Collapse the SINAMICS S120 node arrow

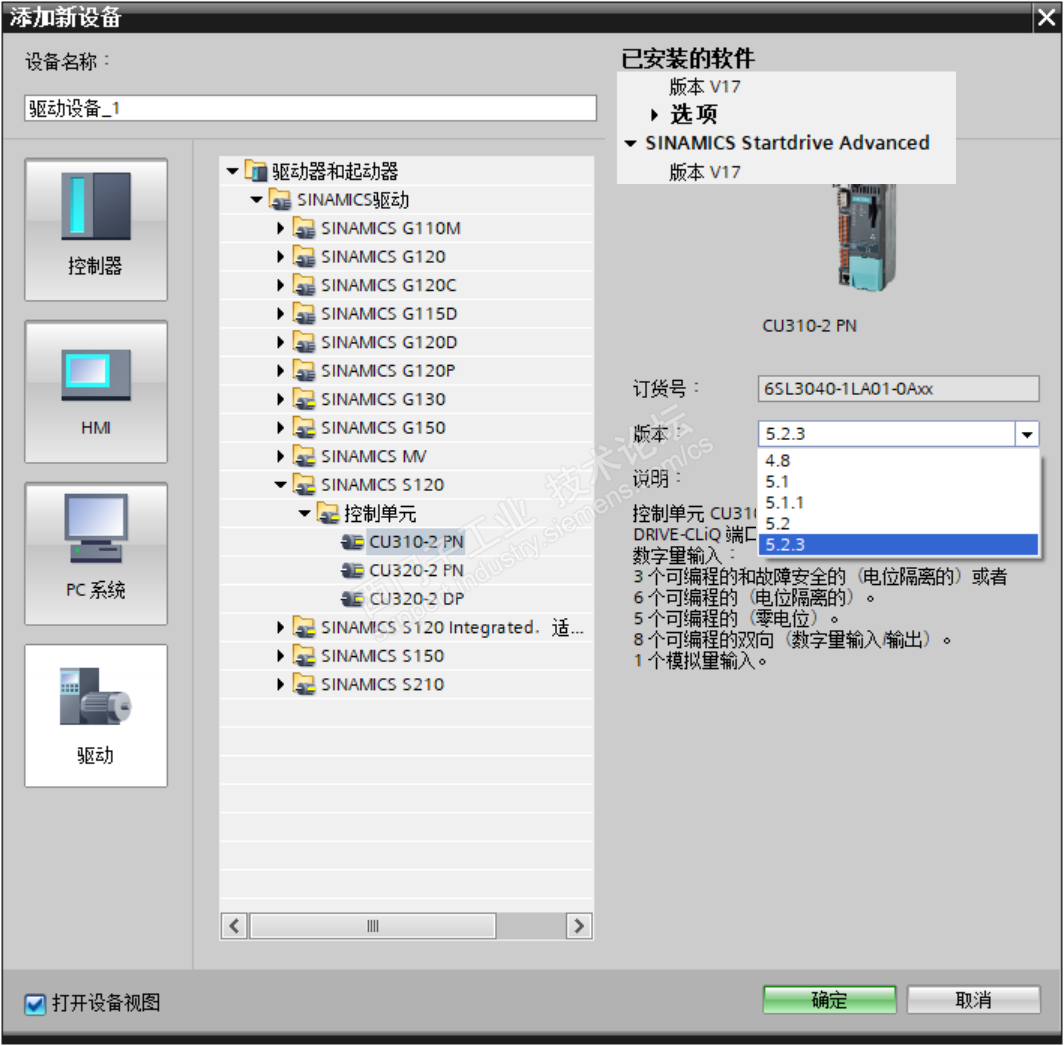(280, 485)
